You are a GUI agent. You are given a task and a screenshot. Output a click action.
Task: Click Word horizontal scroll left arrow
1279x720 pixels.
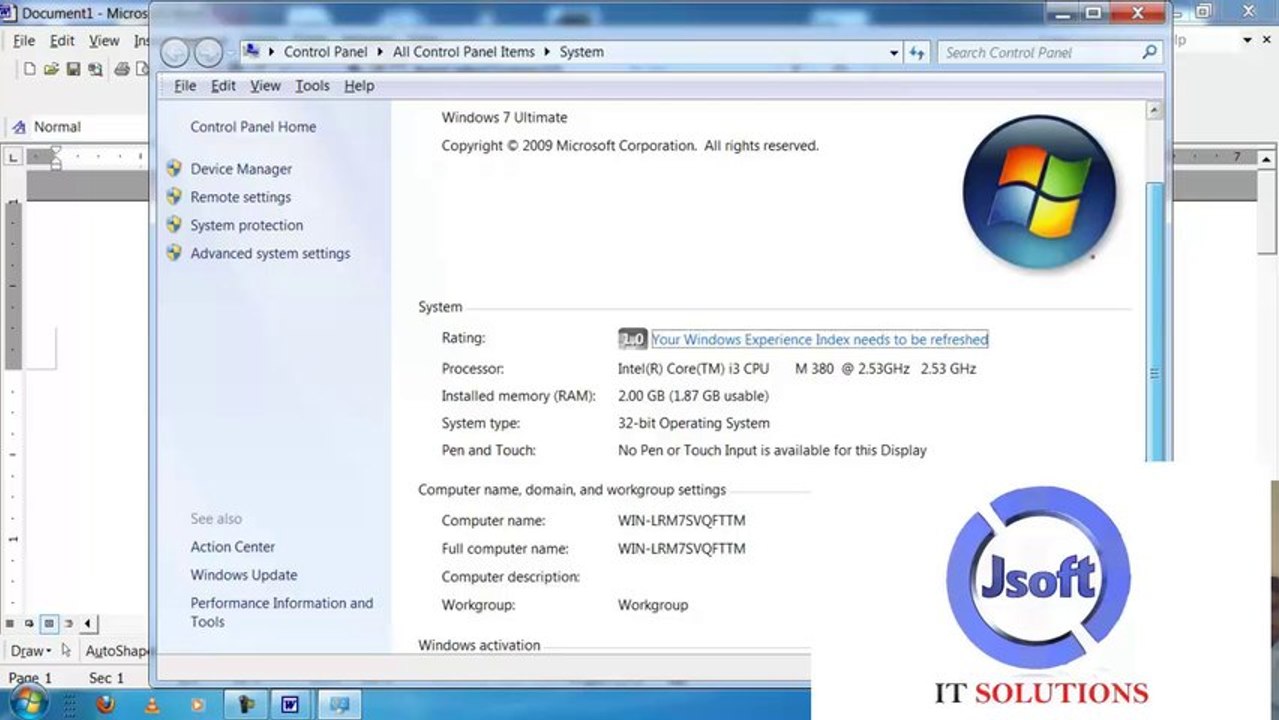click(x=88, y=623)
